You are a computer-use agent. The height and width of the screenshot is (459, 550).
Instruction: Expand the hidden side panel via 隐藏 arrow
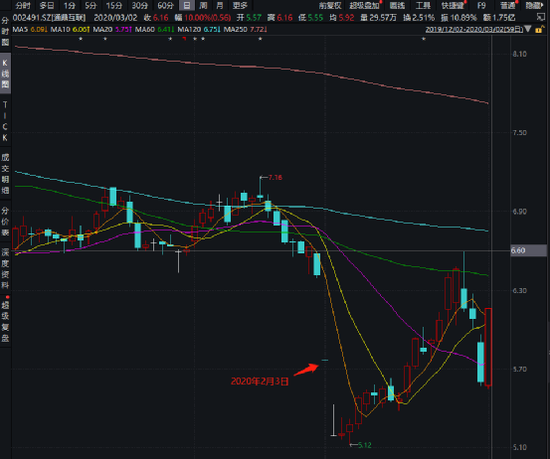point(534,6)
